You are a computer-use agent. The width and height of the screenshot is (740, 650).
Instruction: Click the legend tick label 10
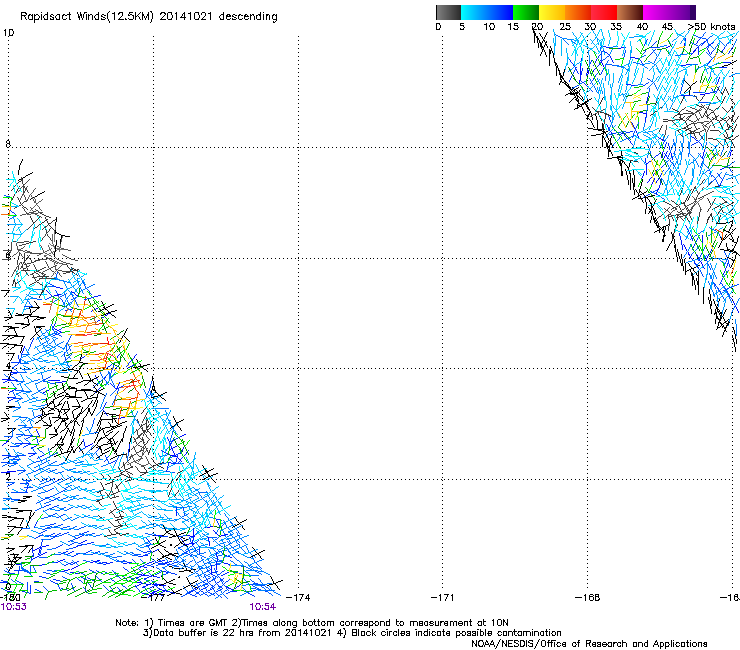(x=489, y=27)
